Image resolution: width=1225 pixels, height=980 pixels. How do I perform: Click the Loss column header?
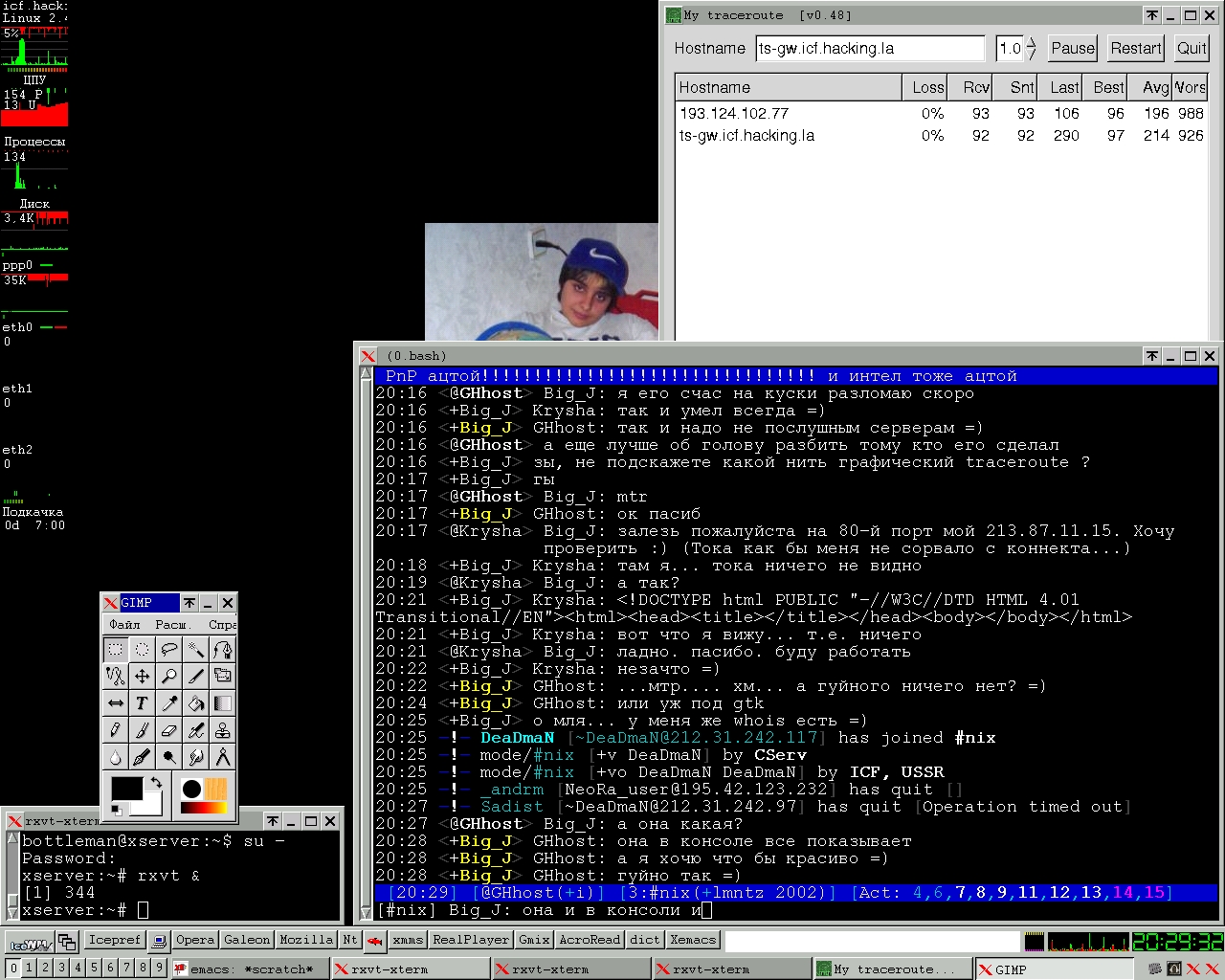click(925, 87)
